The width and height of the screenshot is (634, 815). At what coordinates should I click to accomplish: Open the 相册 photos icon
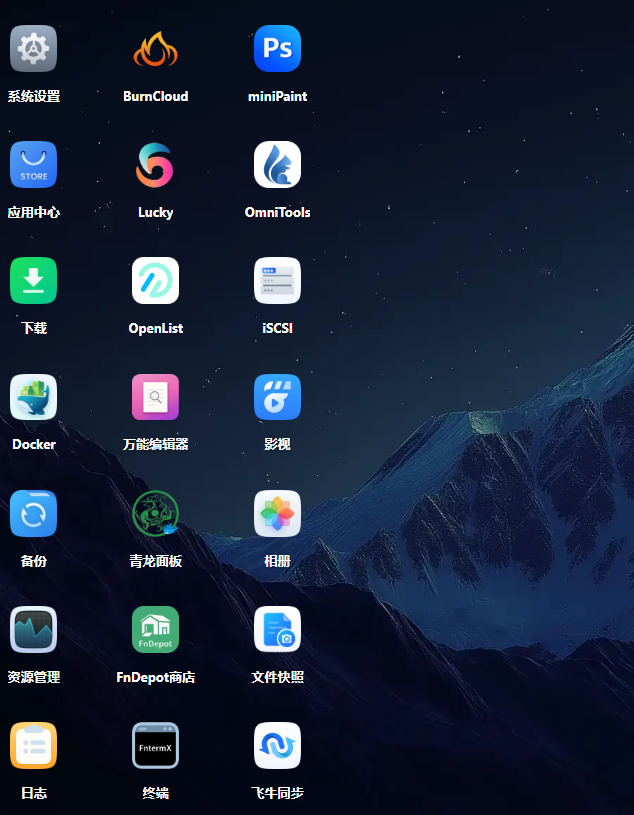pyautogui.click(x=278, y=514)
